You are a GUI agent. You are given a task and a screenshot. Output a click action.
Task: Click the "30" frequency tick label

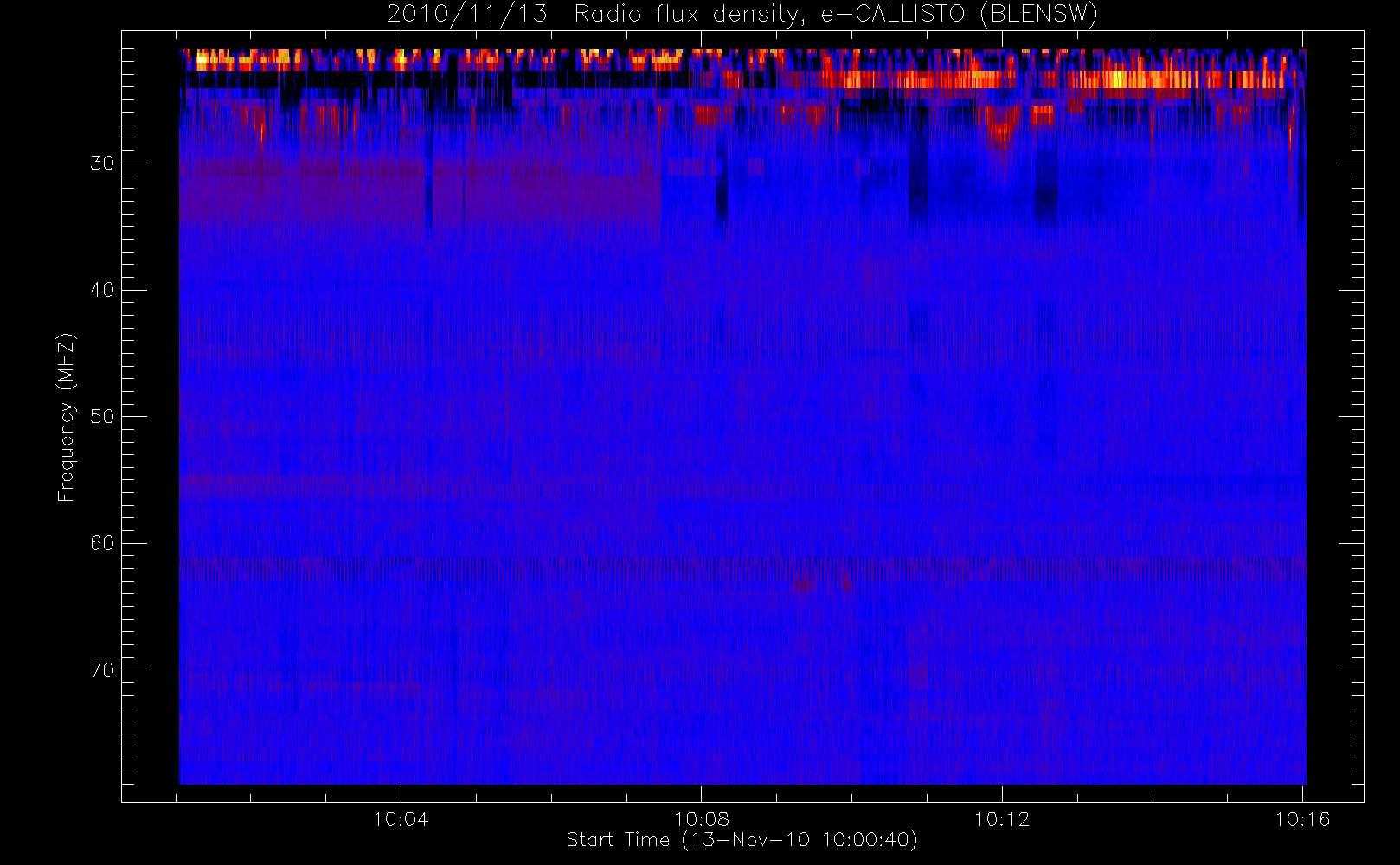pyautogui.click(x=102, y=163)
